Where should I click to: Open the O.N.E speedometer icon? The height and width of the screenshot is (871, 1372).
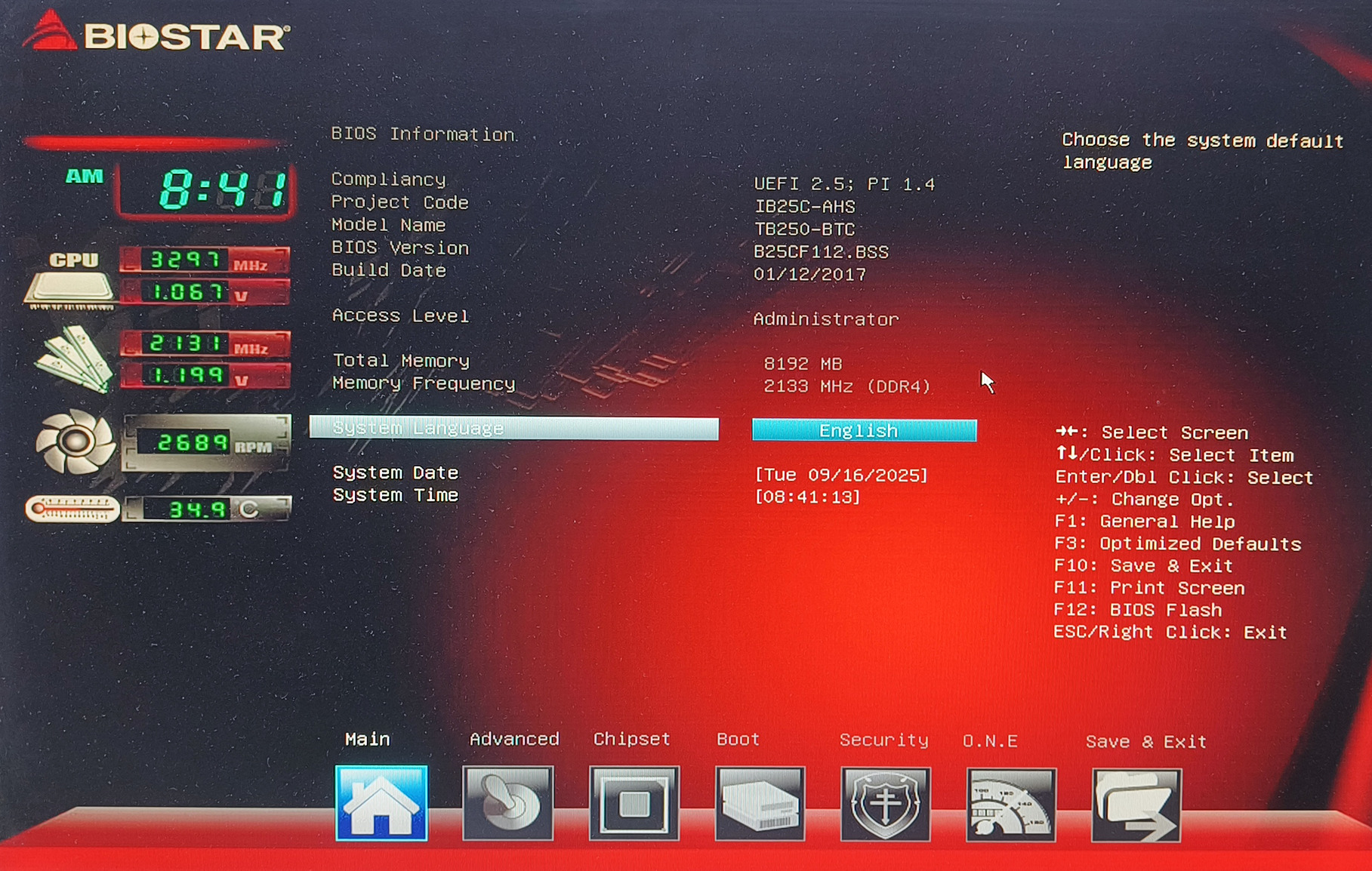1011,805
